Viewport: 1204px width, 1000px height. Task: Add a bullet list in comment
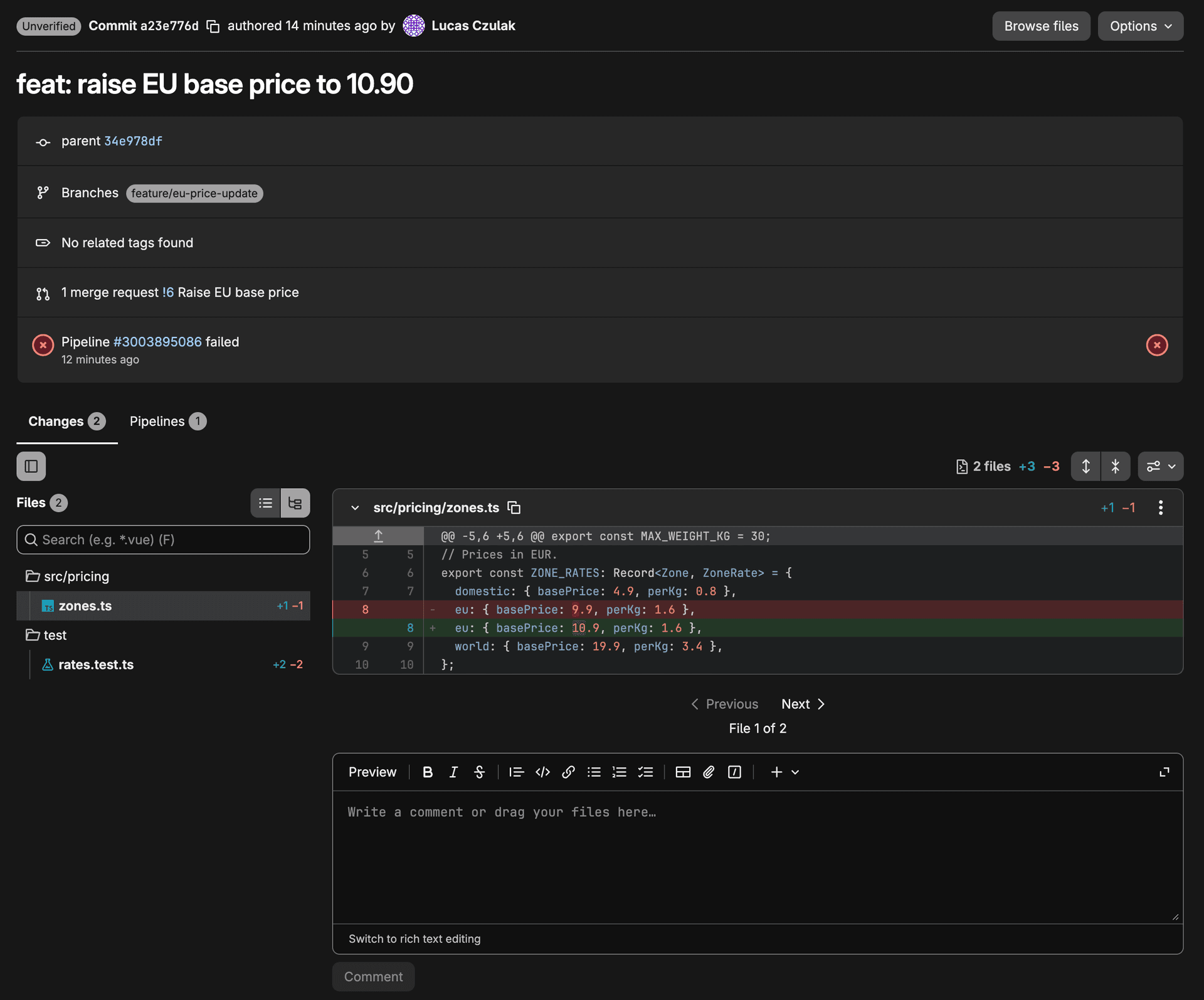pos(594,772)
